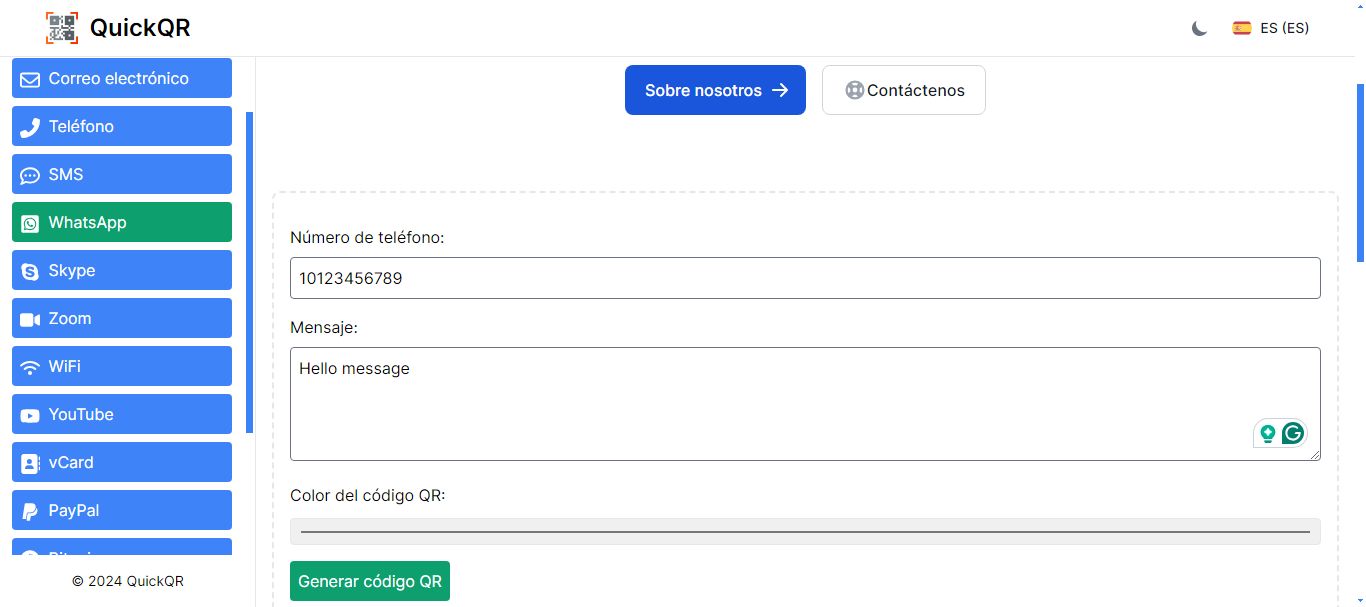Toggle dark mode moon icon
Screen dimensions: 1366x607
[1199, 28]
